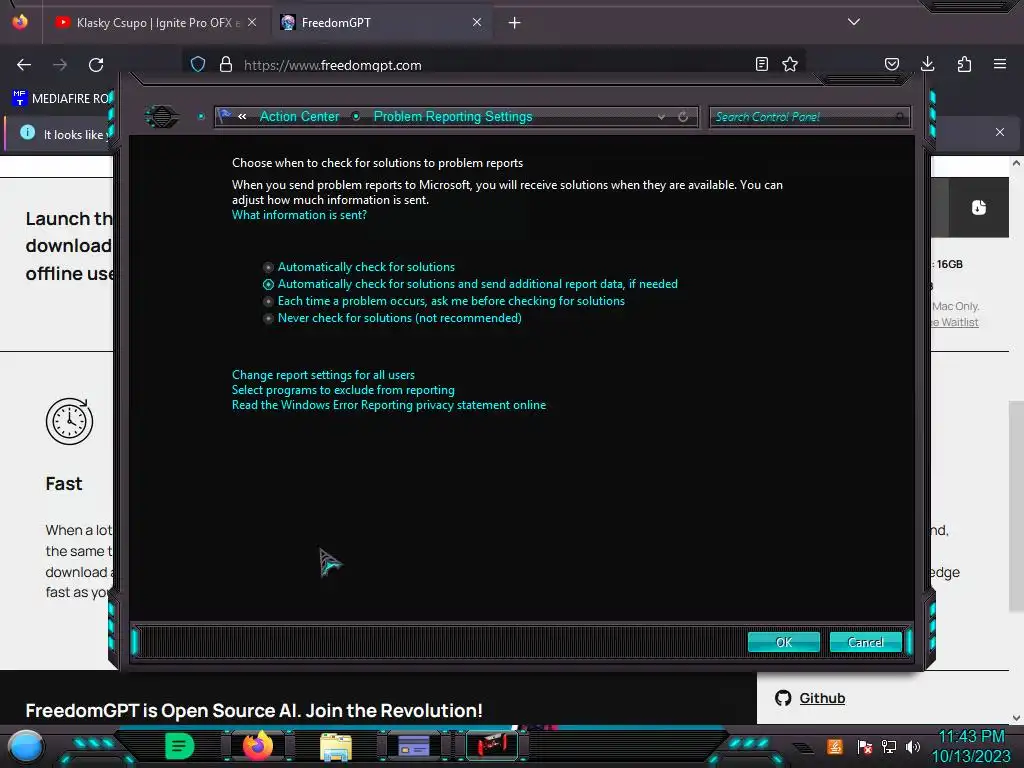Screen dimensions: 1024x768
Task: Click the clock icon above Fast heading
Action: pos(70,421)
